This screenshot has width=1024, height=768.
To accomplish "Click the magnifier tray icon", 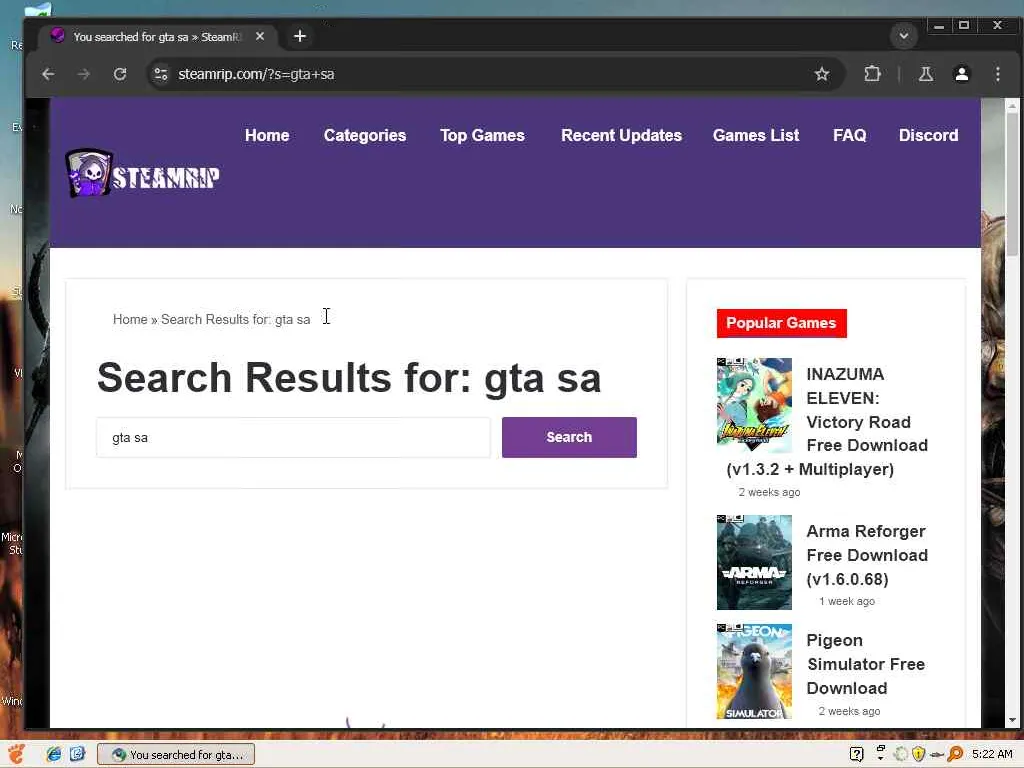I will tap(955, 754).
